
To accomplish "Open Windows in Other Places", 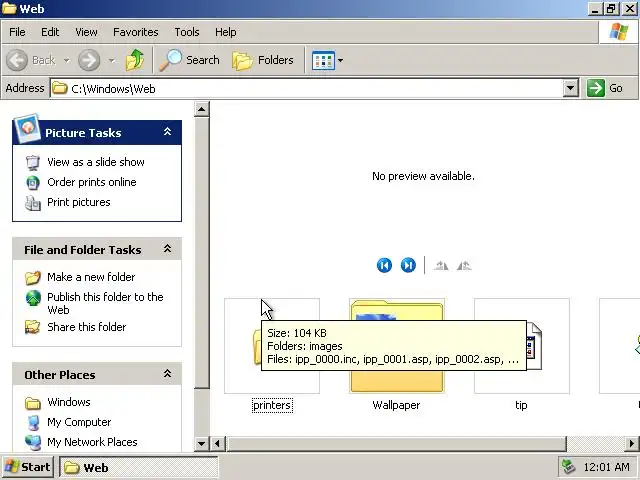I will click(69, 402).
